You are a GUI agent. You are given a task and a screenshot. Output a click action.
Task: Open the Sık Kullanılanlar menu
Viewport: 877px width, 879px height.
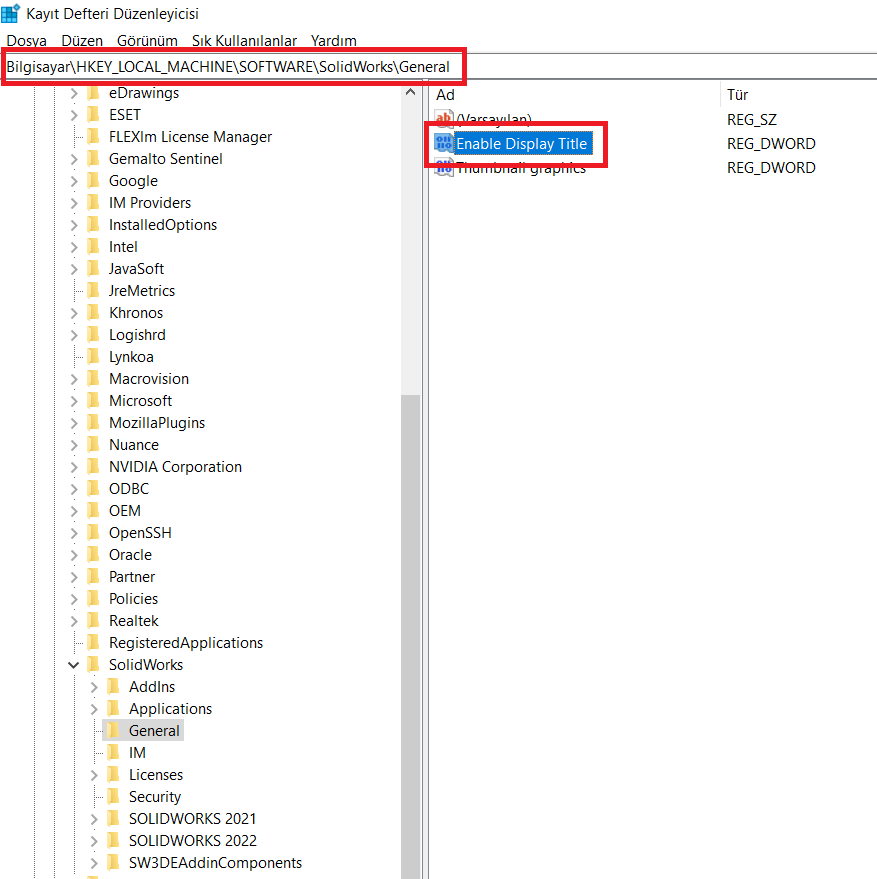pos(244,41)
